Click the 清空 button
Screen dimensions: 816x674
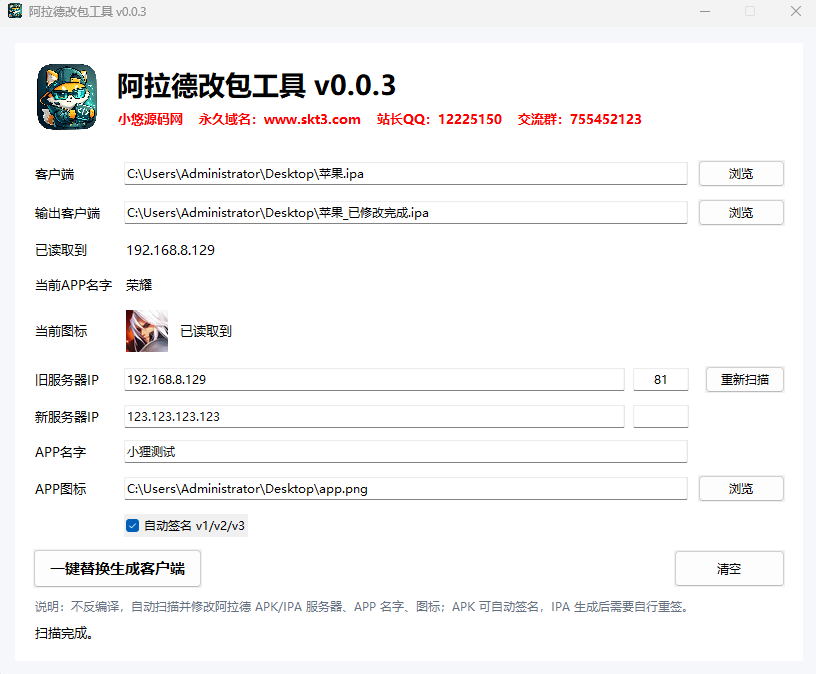point(729,569)
